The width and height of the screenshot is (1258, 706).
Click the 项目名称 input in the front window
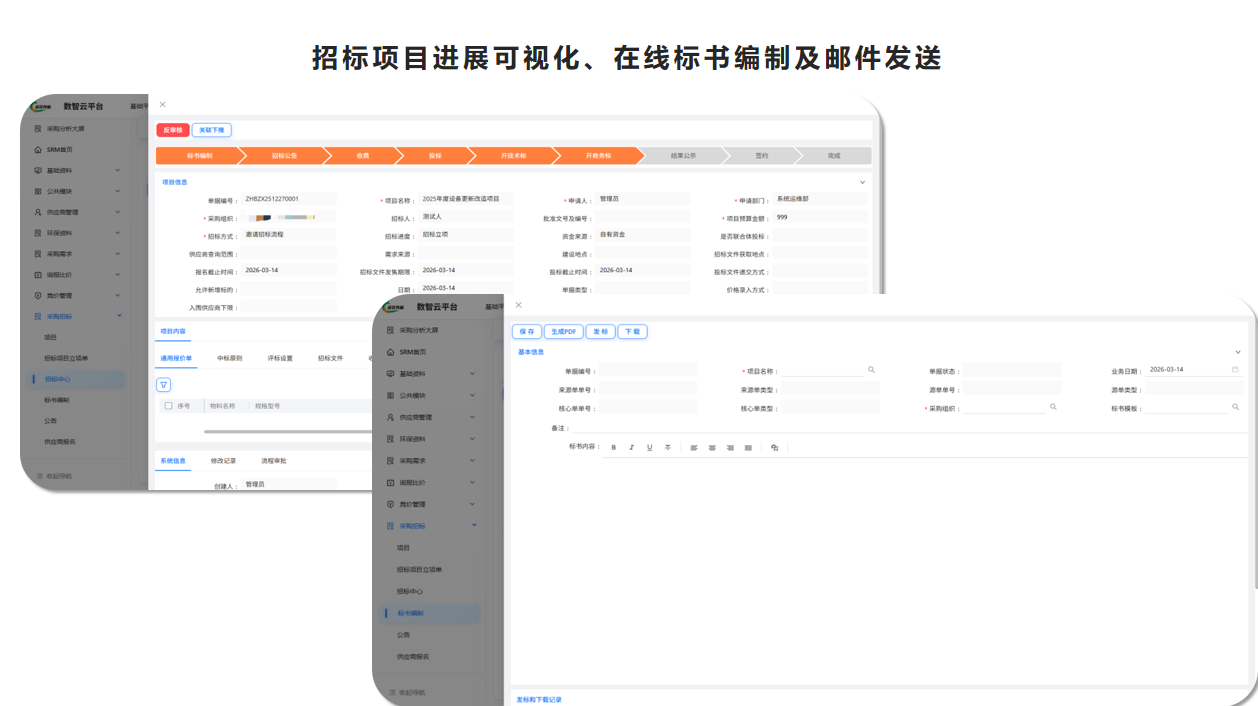click(822, 370)
